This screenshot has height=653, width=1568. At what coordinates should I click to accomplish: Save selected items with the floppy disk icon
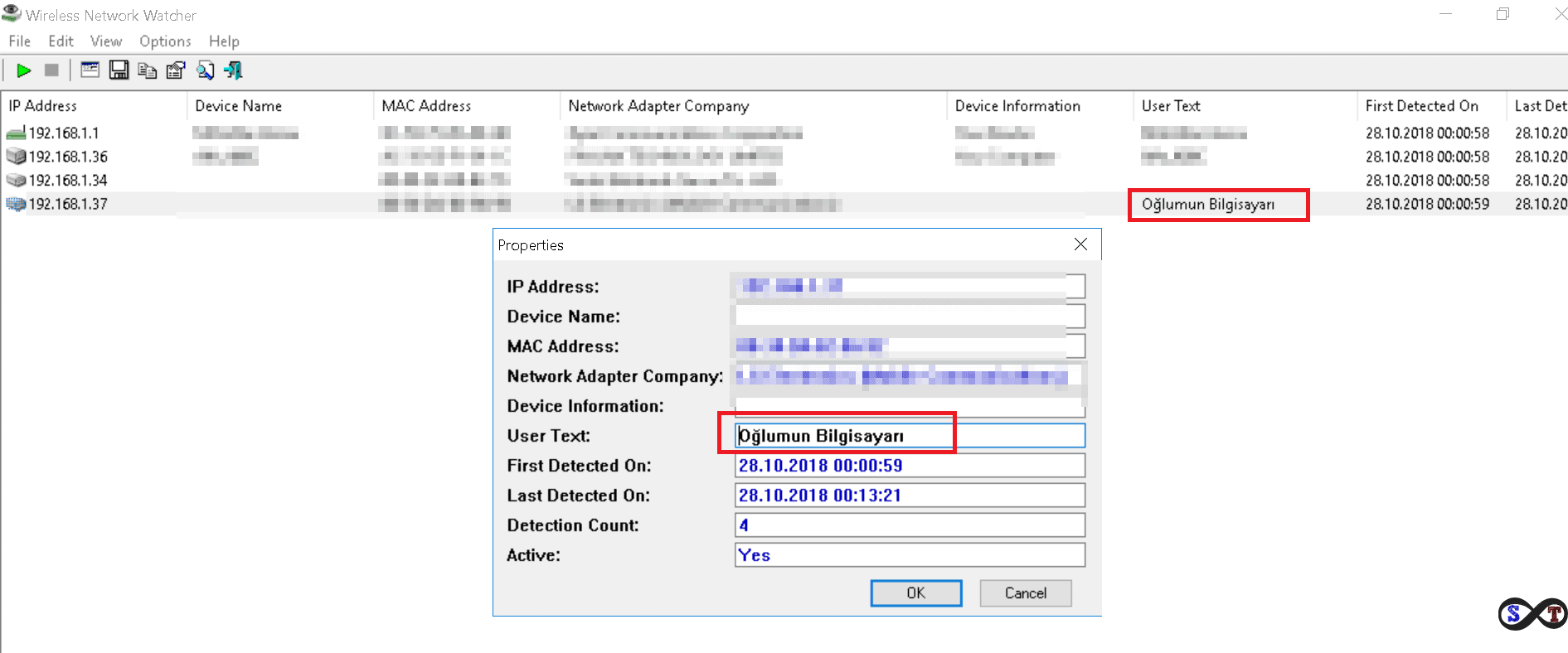click(x=119, y=70)
